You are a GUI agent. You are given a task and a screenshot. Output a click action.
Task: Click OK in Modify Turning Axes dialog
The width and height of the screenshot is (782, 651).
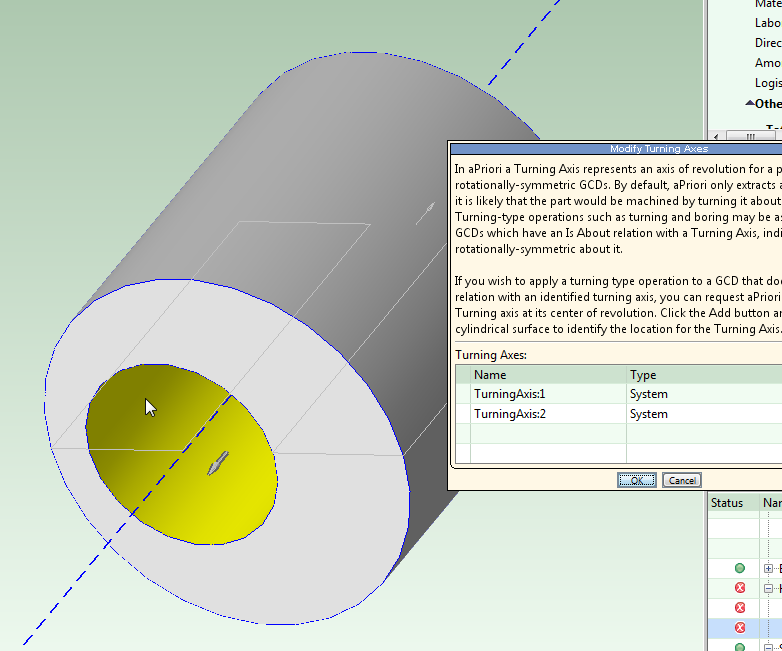pos(636,480)
